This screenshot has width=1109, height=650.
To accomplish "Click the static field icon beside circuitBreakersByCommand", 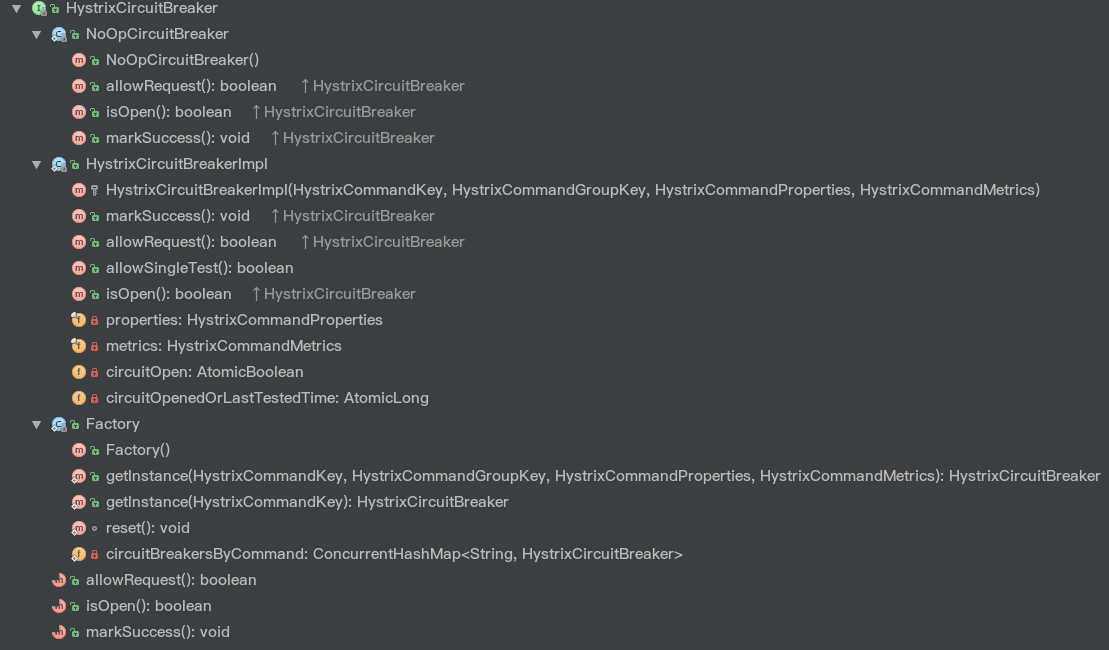I will [79, 555].
